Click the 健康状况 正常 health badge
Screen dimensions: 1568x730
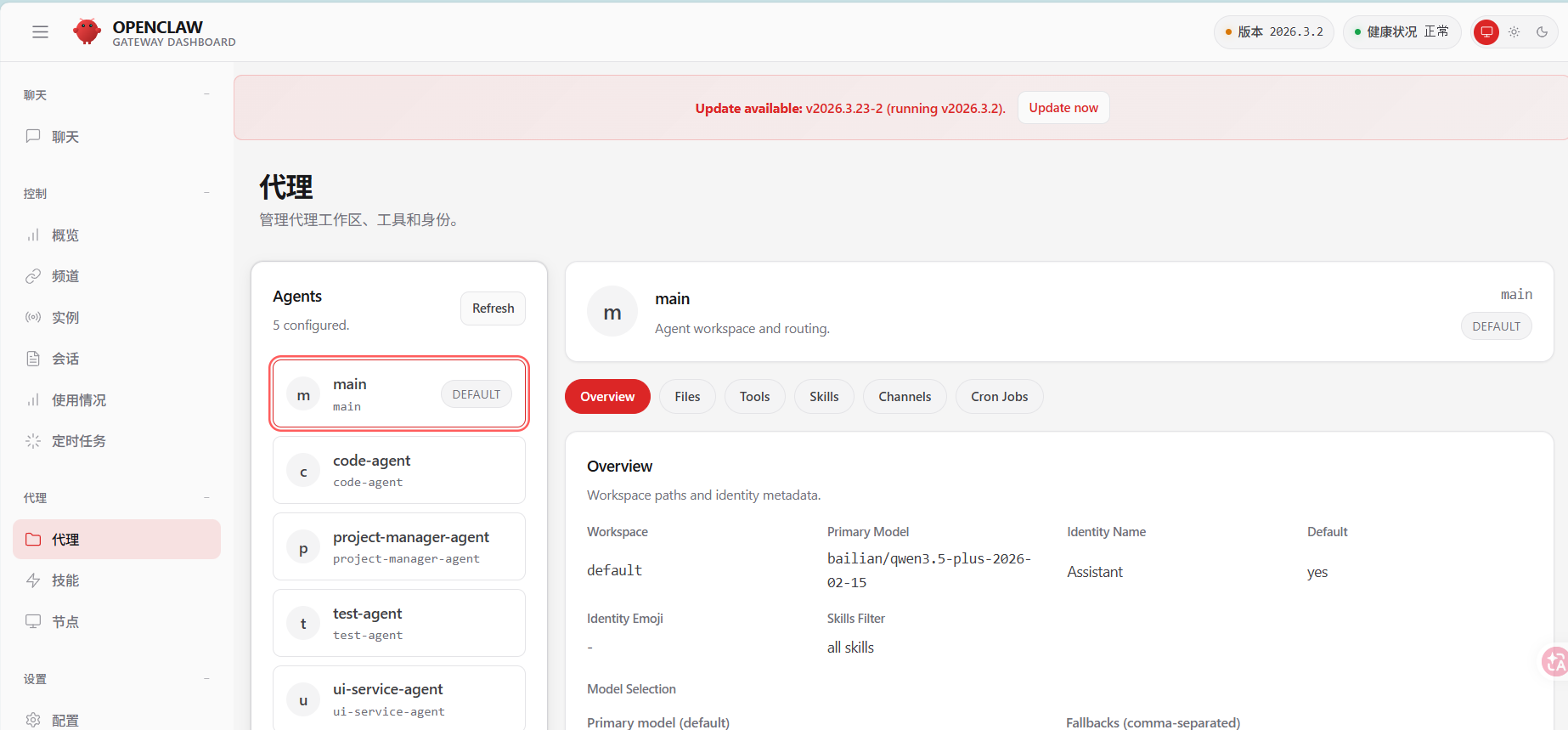click(x=1402, y=32)
